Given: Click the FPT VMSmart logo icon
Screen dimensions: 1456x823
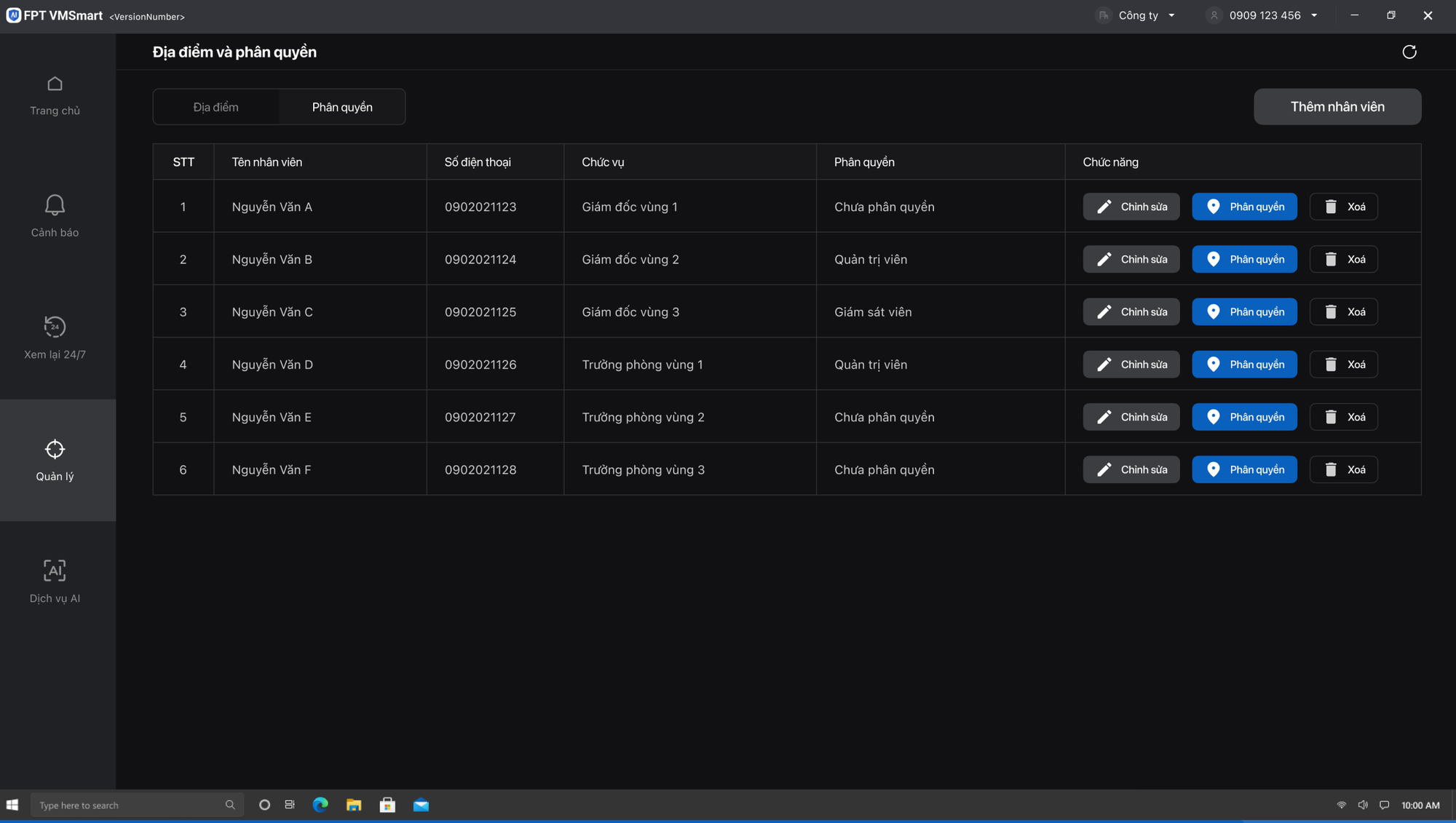Looking at the screenshot, I should coord(13,15).
